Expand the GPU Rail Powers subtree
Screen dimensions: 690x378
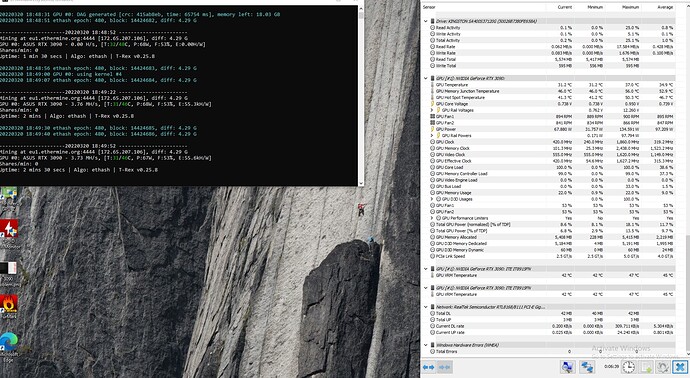coord(432,136)
